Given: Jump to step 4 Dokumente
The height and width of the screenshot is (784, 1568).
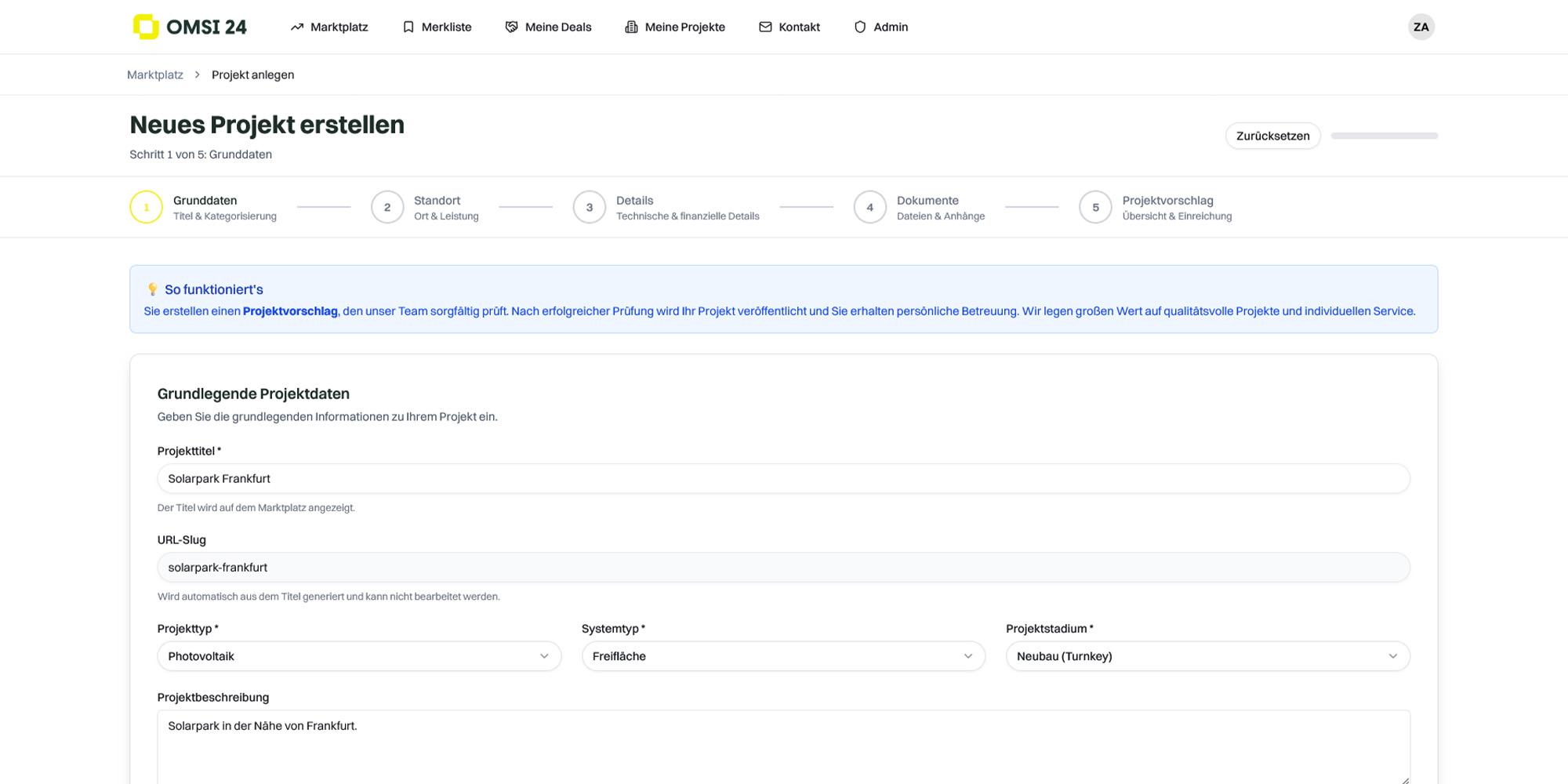Looking at the screenshot, I should 869,208.
